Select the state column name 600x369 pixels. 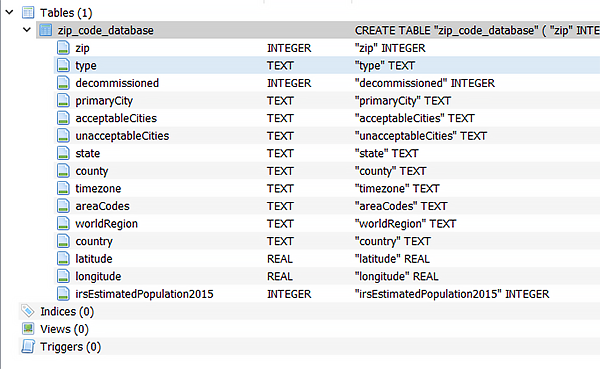pyautogui.click(x=88, y=153)
